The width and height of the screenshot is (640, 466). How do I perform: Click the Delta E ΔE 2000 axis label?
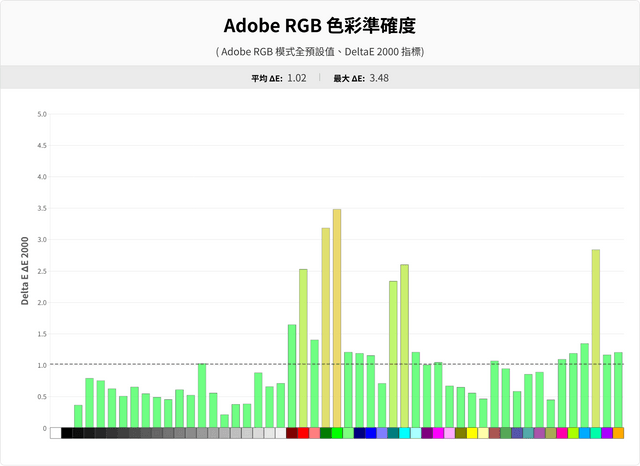click(x=25, y=271)
